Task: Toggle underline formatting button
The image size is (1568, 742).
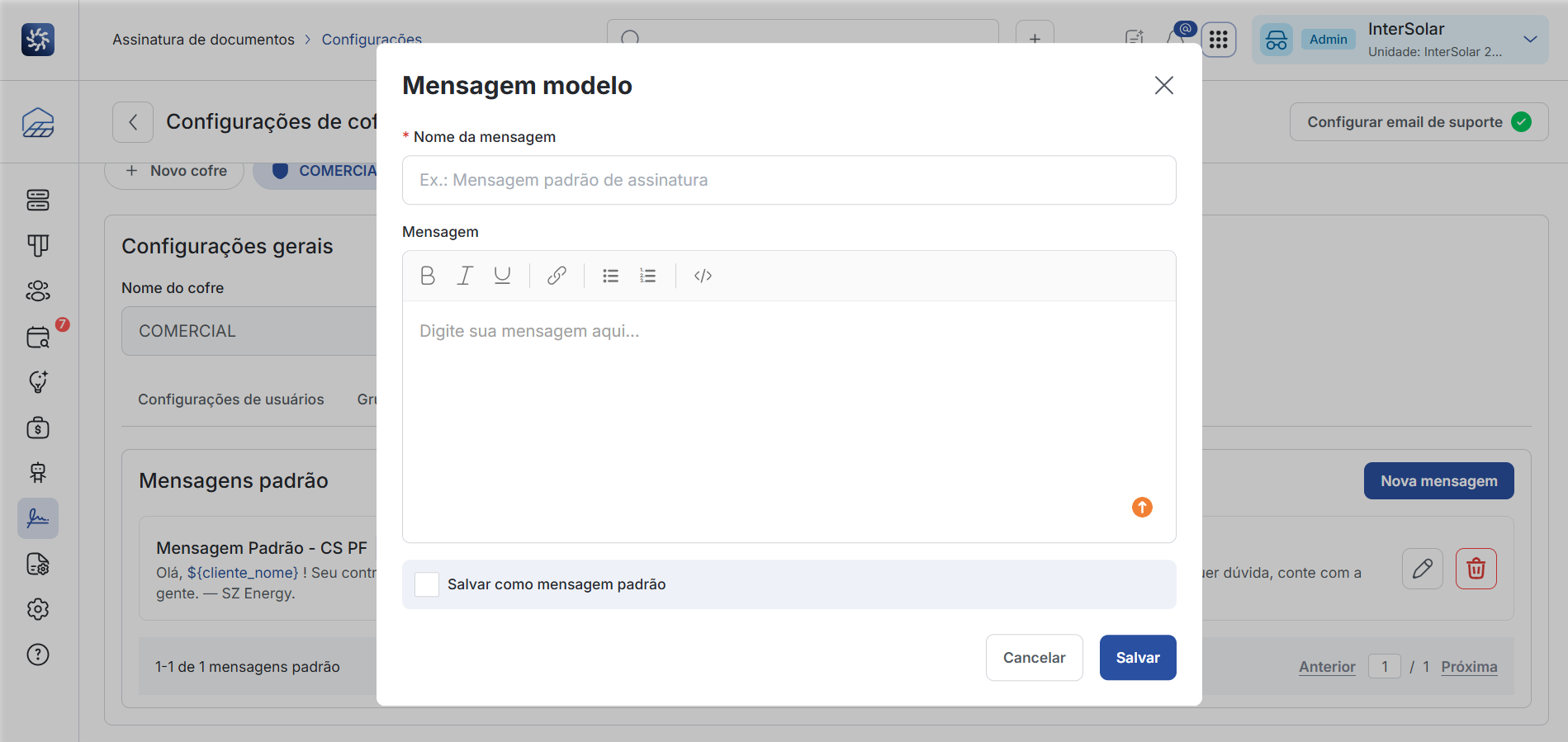Action: (502, 276)
